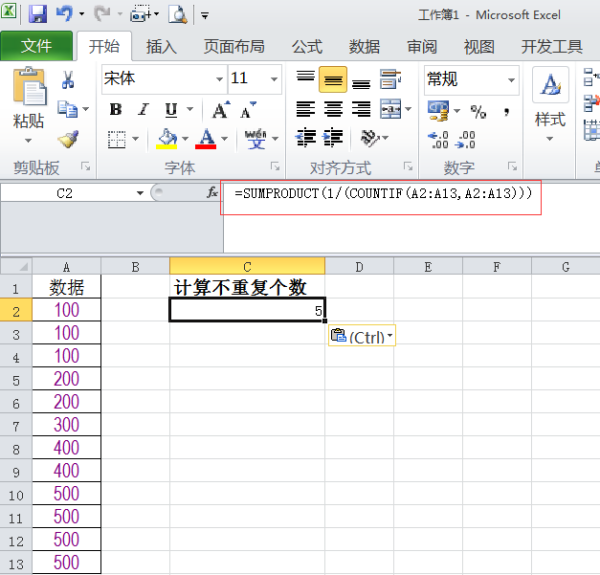Screen dimensions: 600x575
Task: Click the Save icon in quick access toolbar
Action: 38,15
